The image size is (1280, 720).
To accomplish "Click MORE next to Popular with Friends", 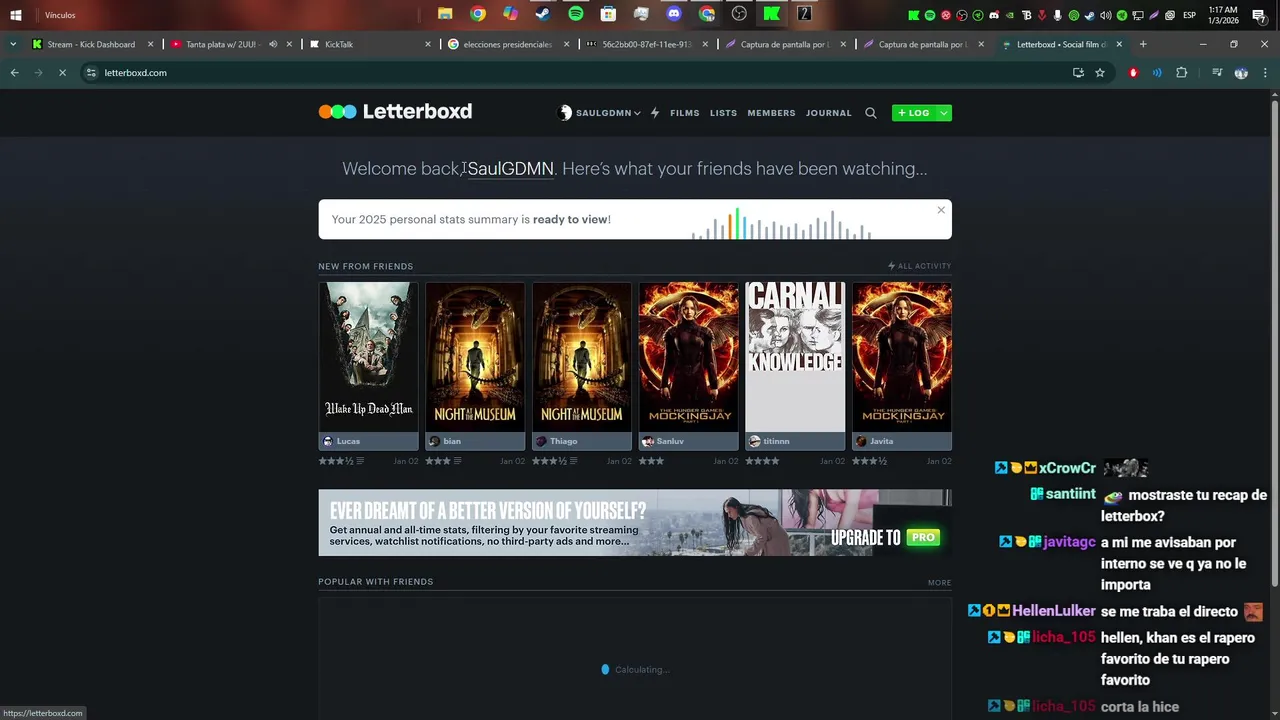I will pos(939,582).
